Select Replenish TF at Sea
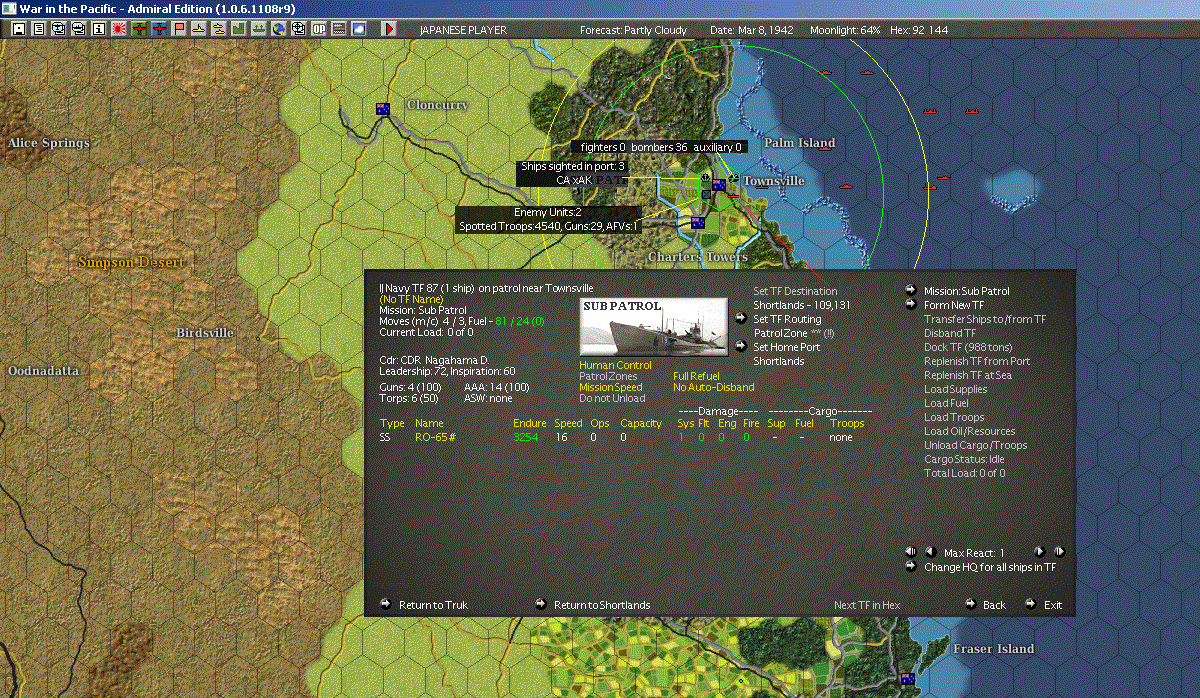The width and height of the screenshot is (1200, 698). 968,375
